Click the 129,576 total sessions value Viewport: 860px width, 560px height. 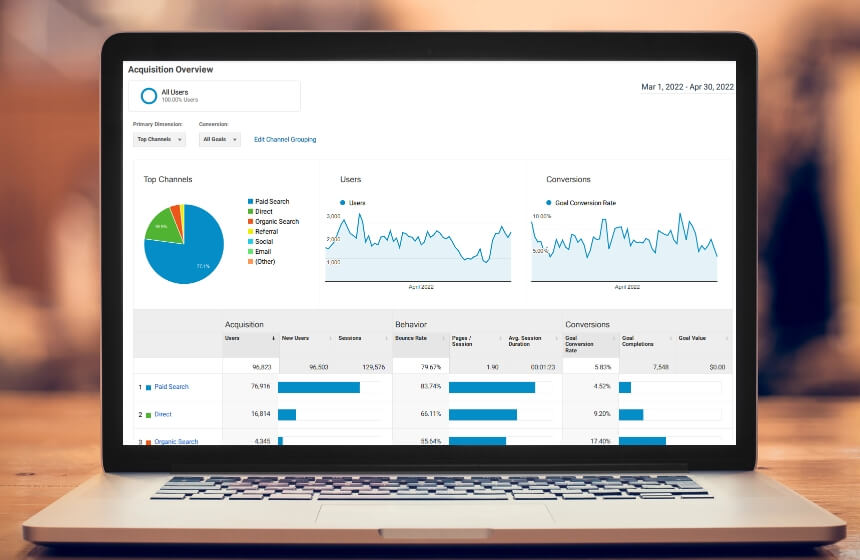click(x=374, y=367)
